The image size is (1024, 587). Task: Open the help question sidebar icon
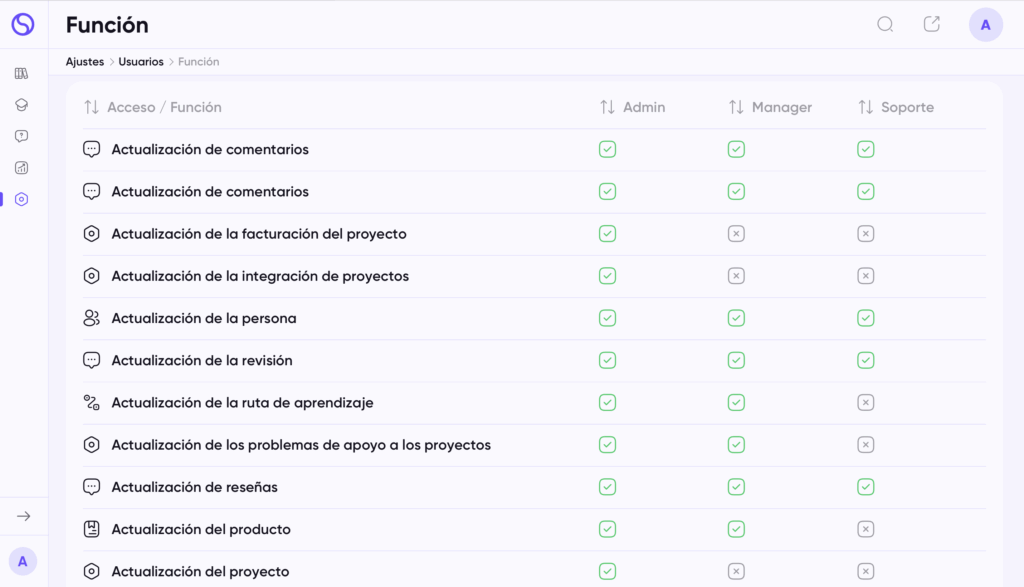click(22, 136)
